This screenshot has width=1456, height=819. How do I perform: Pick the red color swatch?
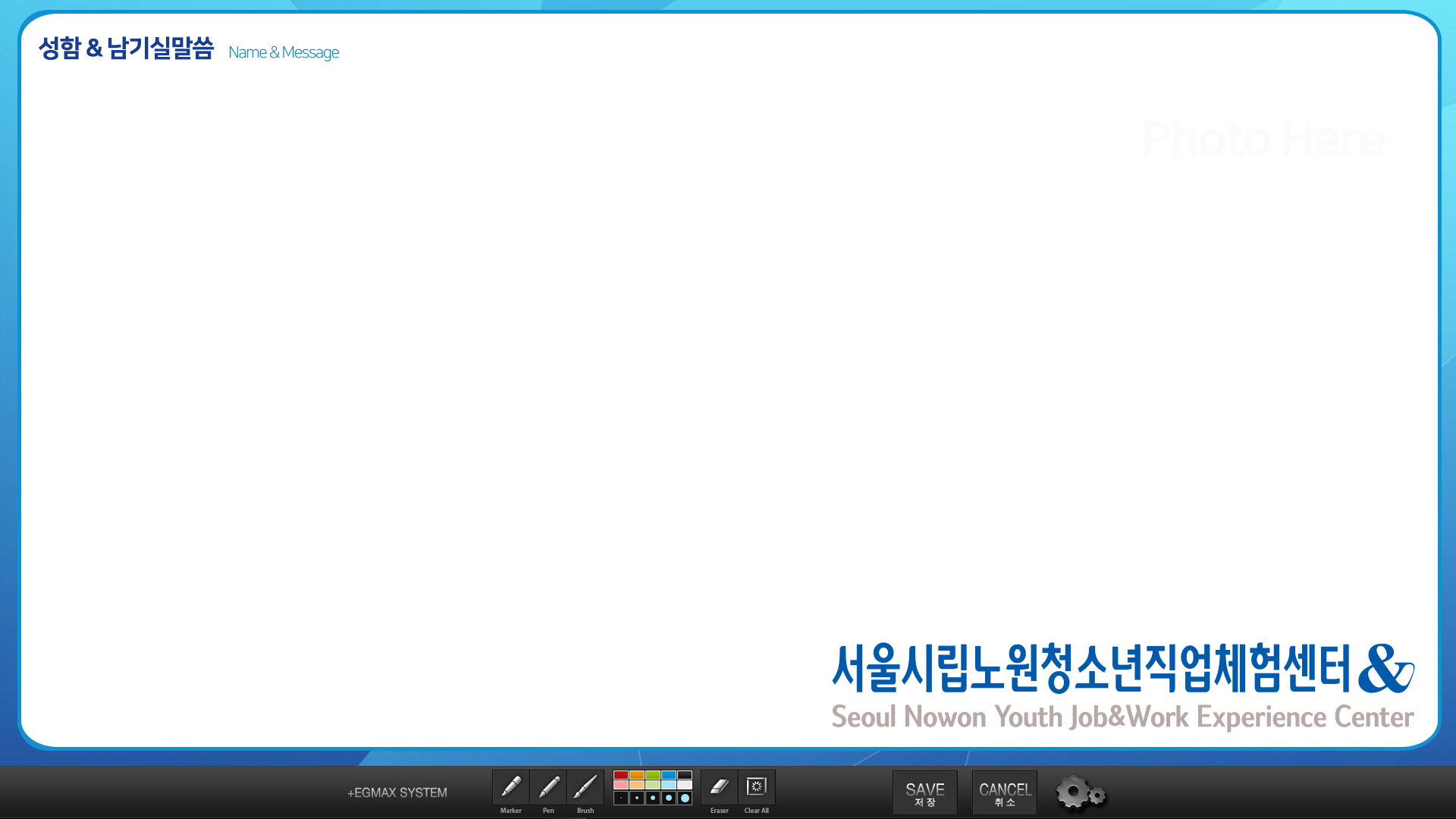(620, 774)
